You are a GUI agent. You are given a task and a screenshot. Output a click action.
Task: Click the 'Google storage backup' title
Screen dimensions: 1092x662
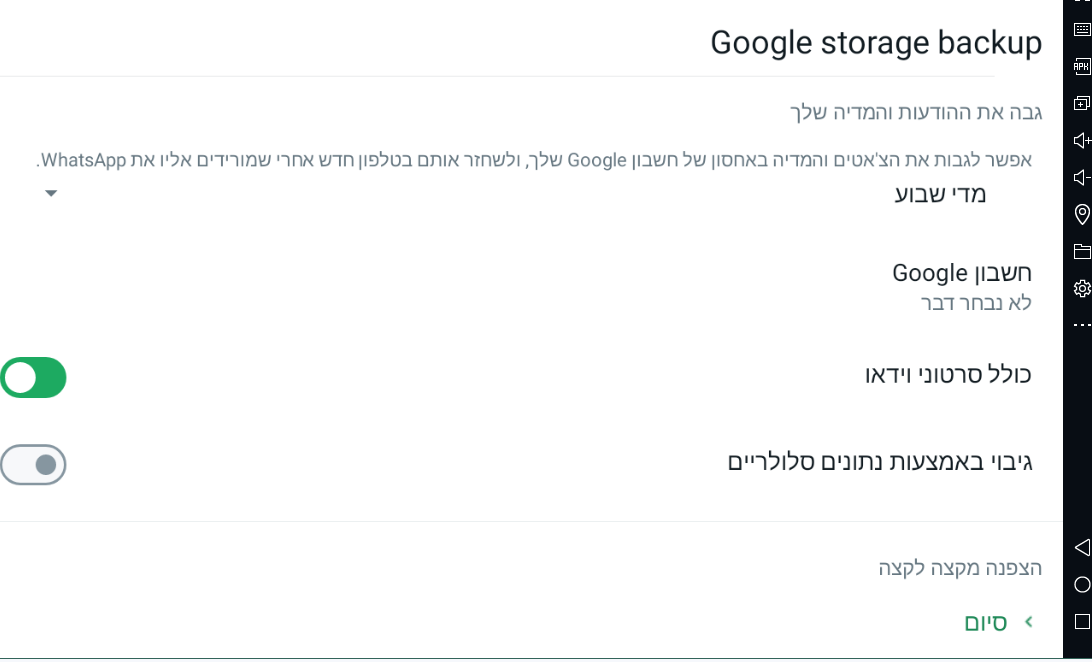875,43
